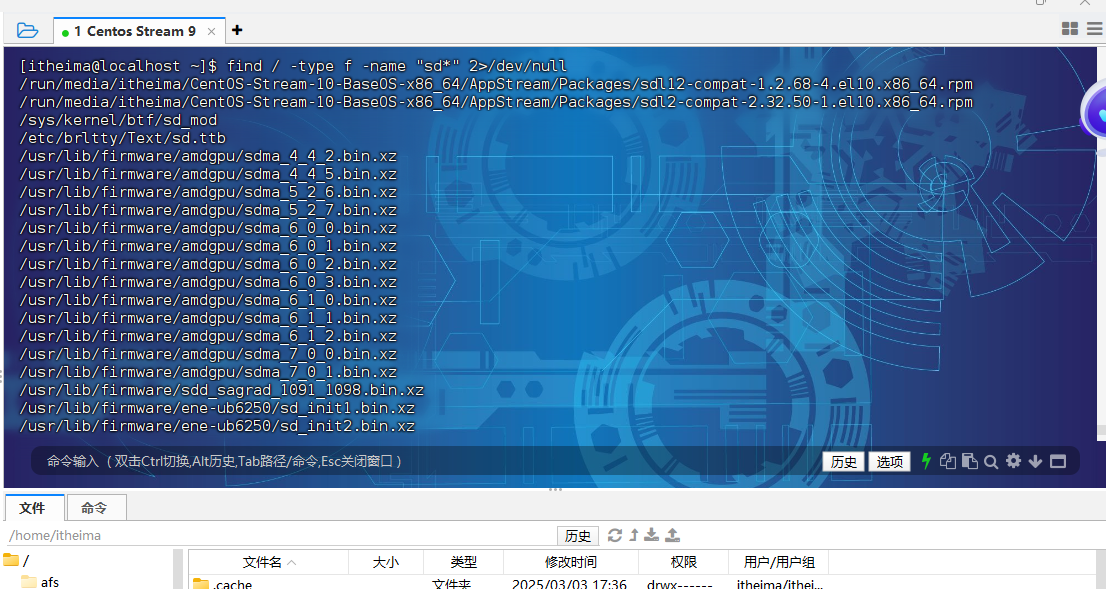The image size is (1106, 589).
Task: Click sdma_5_2_6.bin.xz output line
Action: pos(208,192)
